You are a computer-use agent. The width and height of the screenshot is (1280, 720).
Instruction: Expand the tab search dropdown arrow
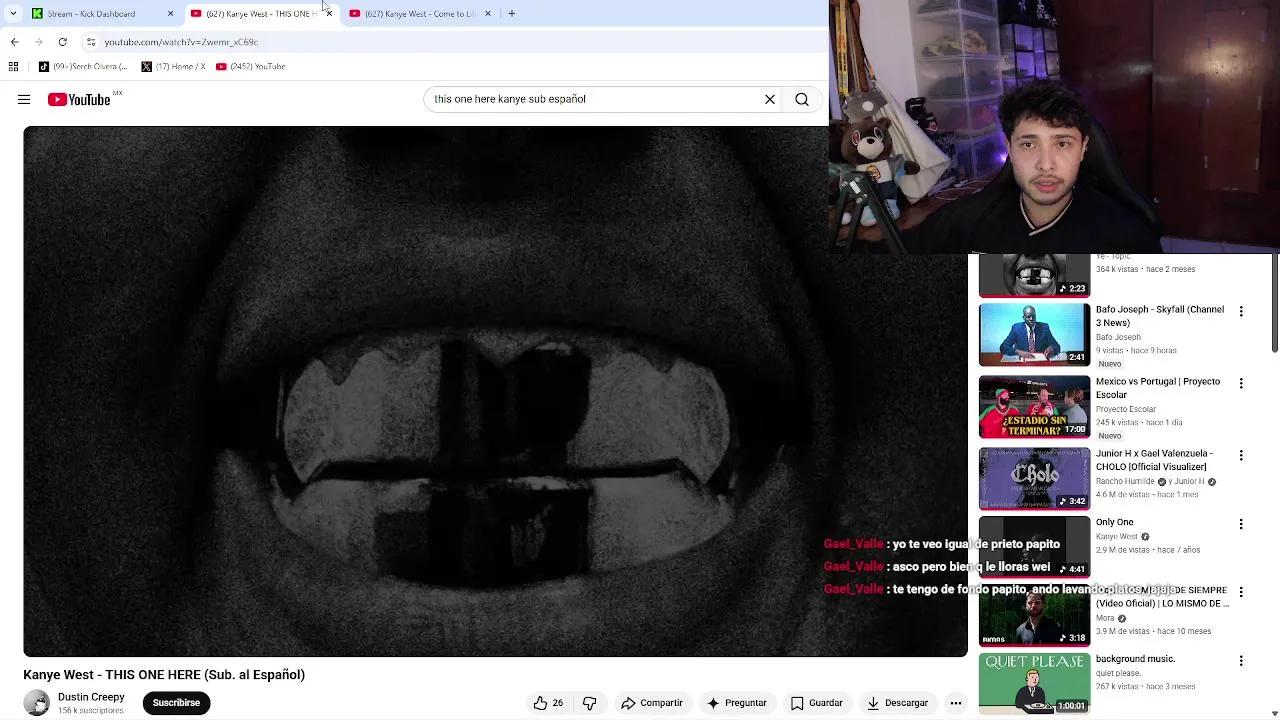pyautogui.click(x=13, y=14)
